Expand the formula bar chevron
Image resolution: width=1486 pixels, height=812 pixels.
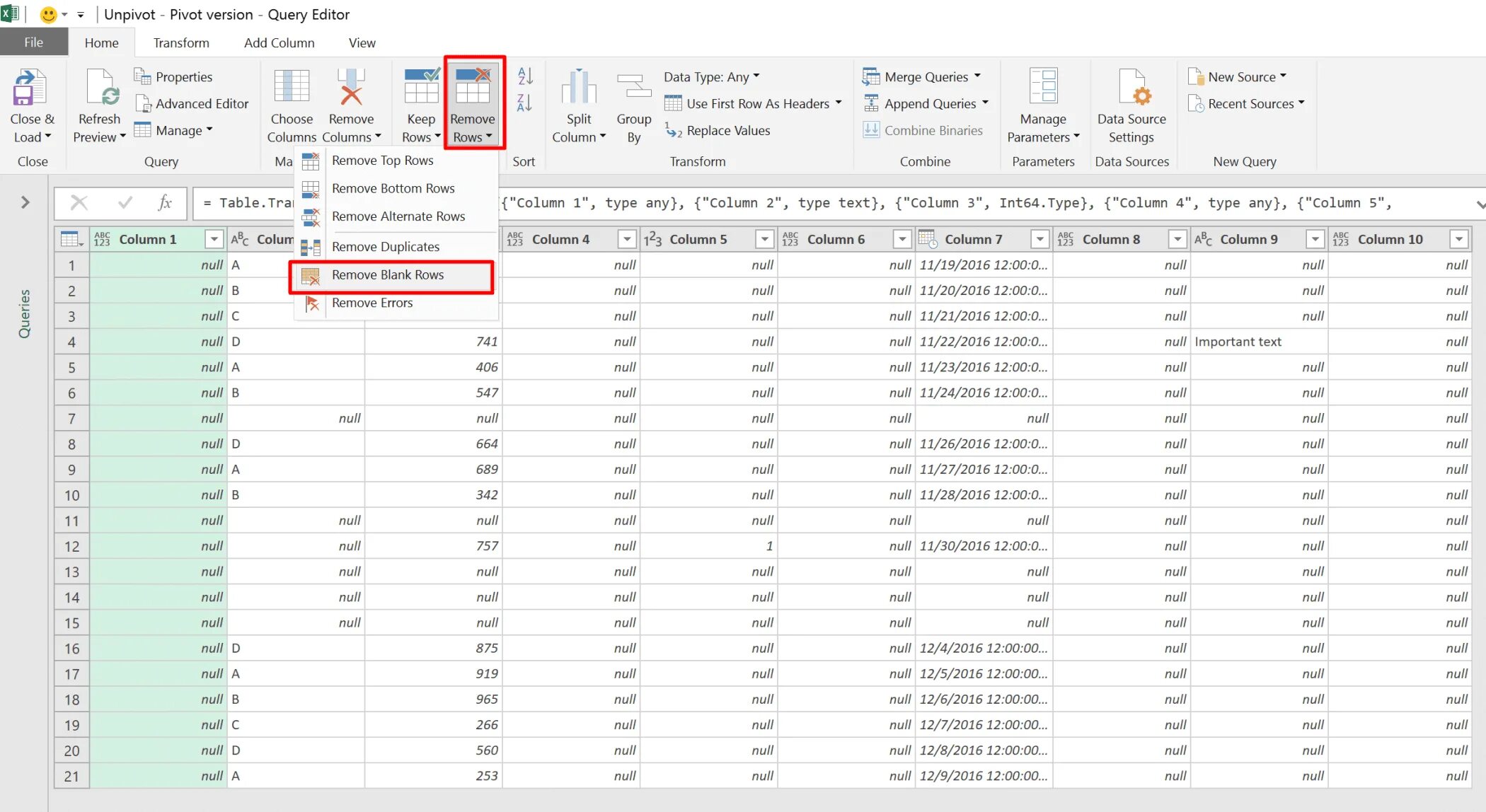coord(1480,204)
